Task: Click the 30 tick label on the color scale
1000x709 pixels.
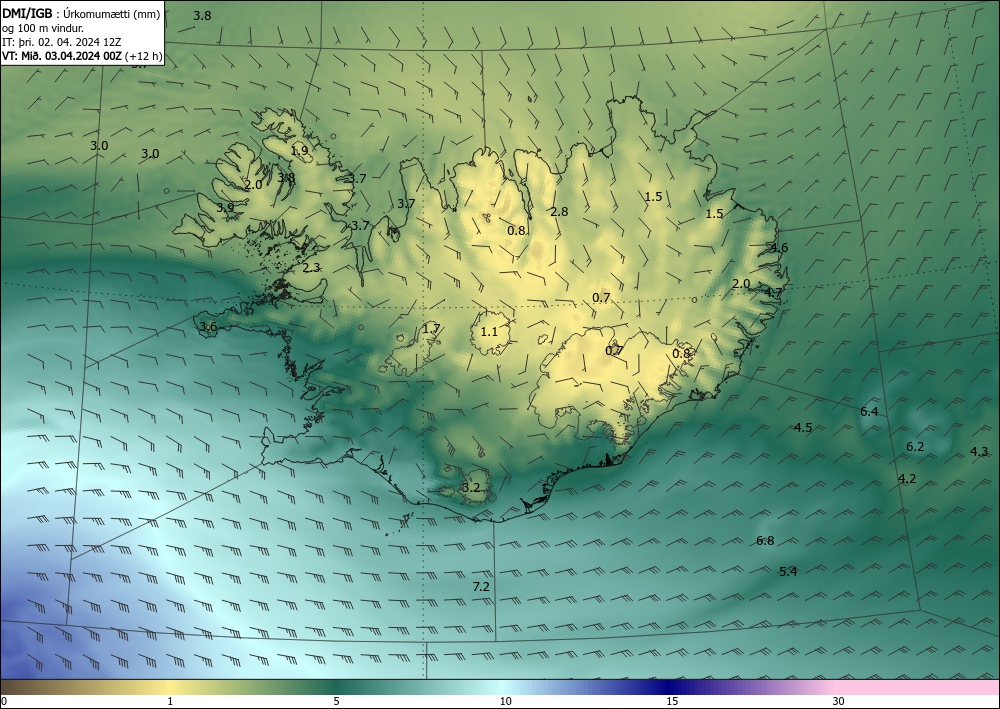Action: (x=839, y=702)
